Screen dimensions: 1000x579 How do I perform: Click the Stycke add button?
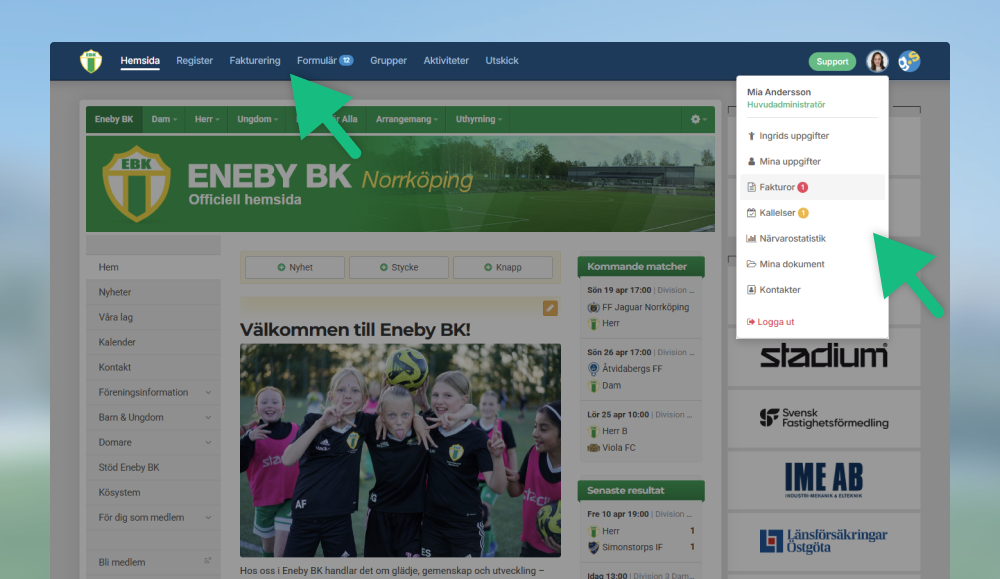tap(399, 267)
